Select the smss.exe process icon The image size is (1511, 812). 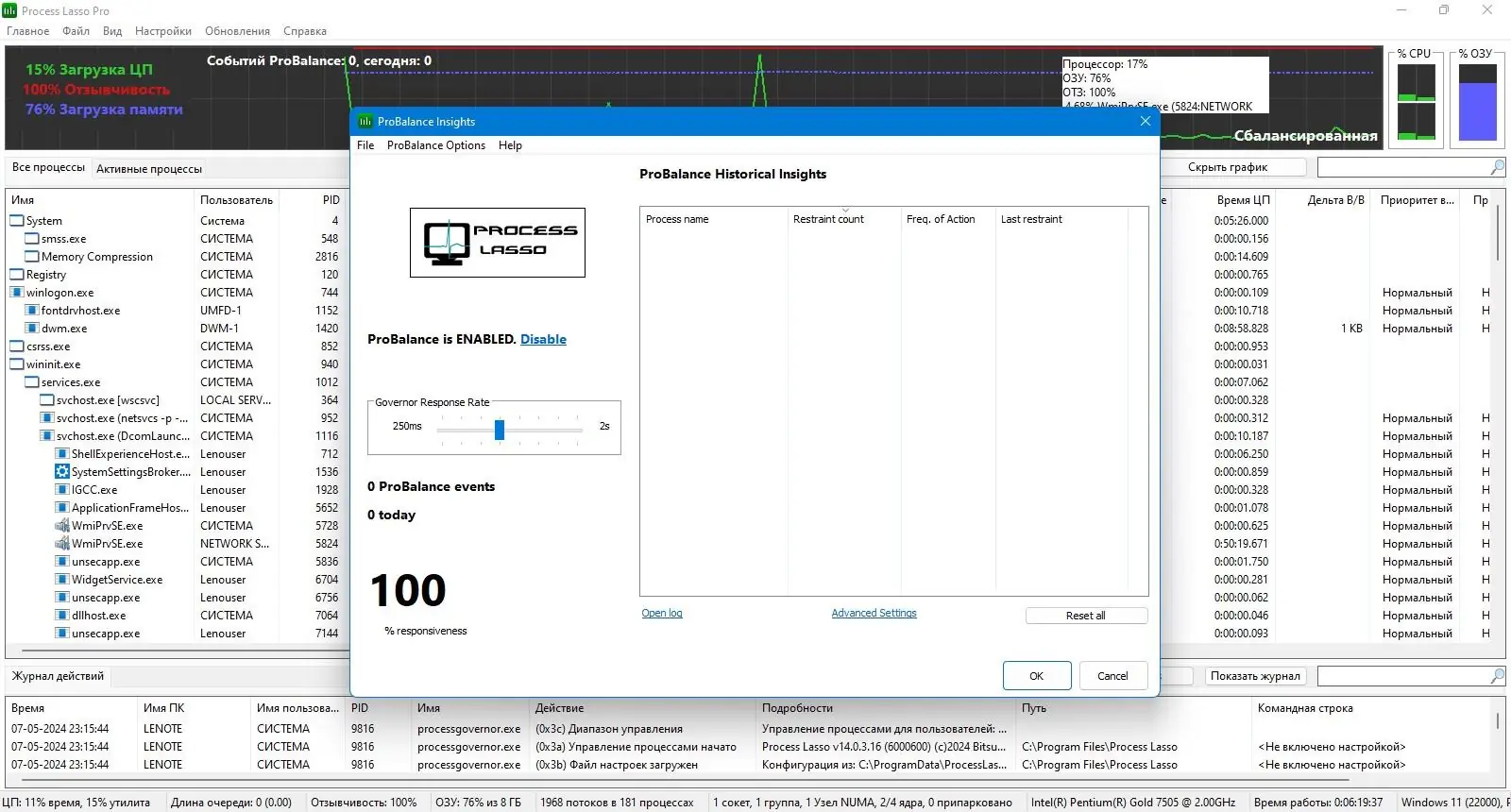(32, 239)
